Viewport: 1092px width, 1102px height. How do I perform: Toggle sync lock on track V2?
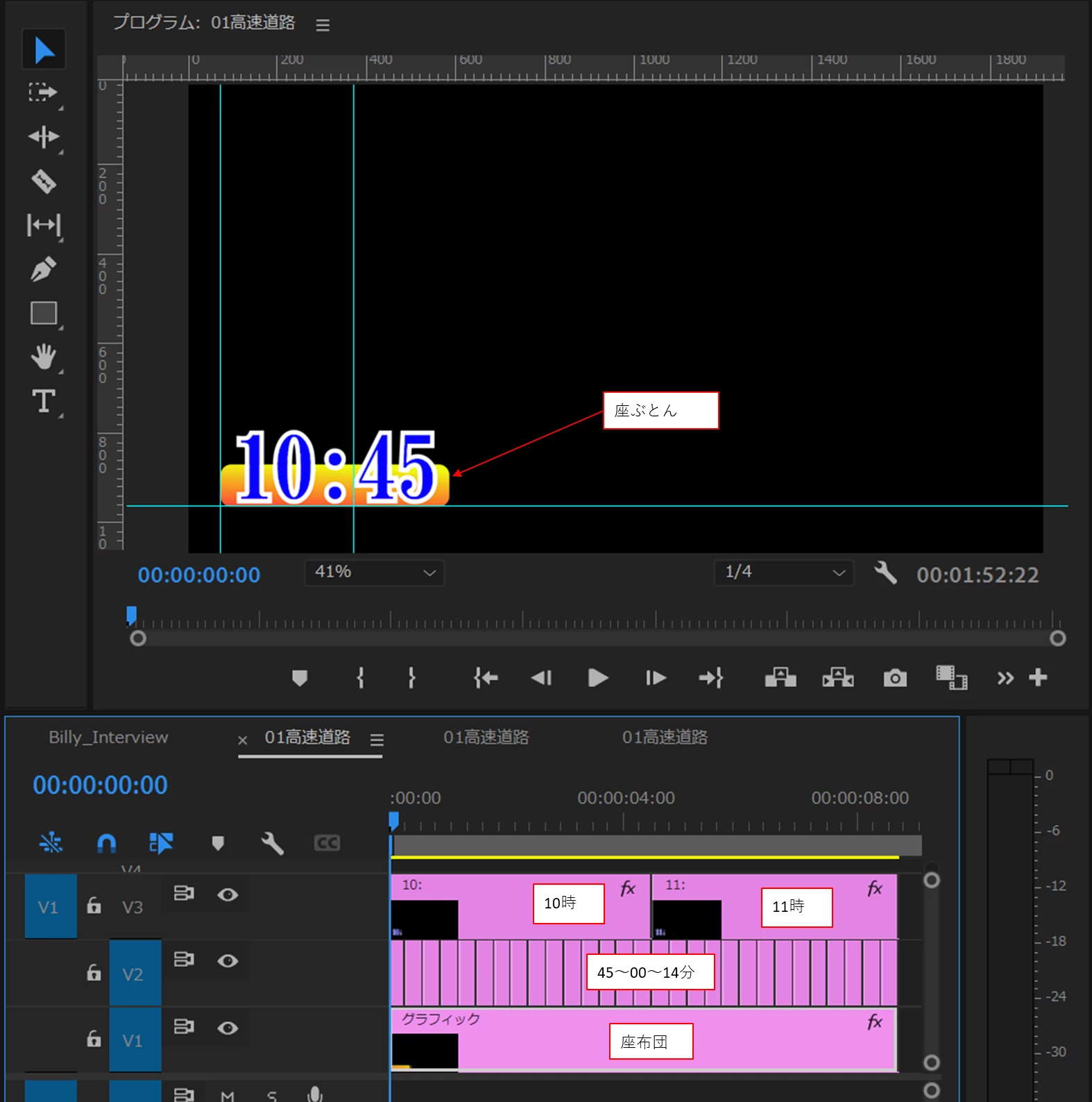(x=184, y=959)
